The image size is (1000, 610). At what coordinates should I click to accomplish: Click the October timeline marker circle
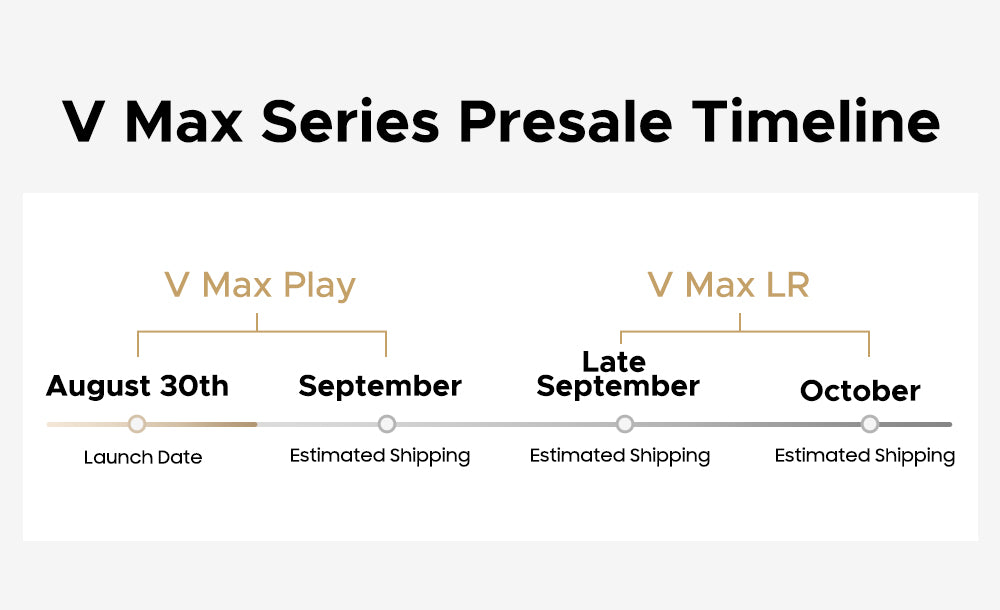pos(869,424)
